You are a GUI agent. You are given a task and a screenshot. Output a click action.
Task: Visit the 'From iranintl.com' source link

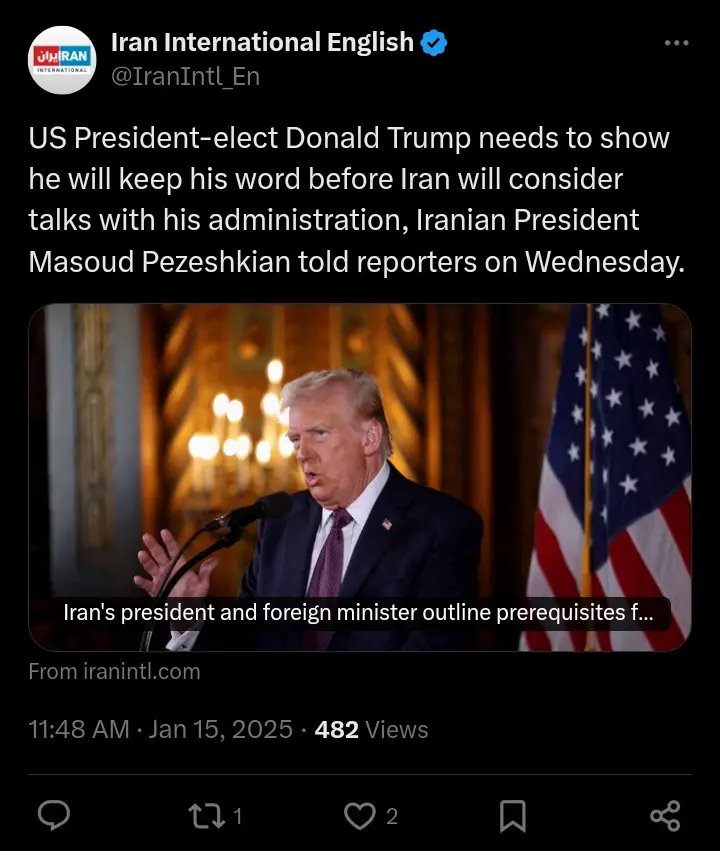click(114, 672)
